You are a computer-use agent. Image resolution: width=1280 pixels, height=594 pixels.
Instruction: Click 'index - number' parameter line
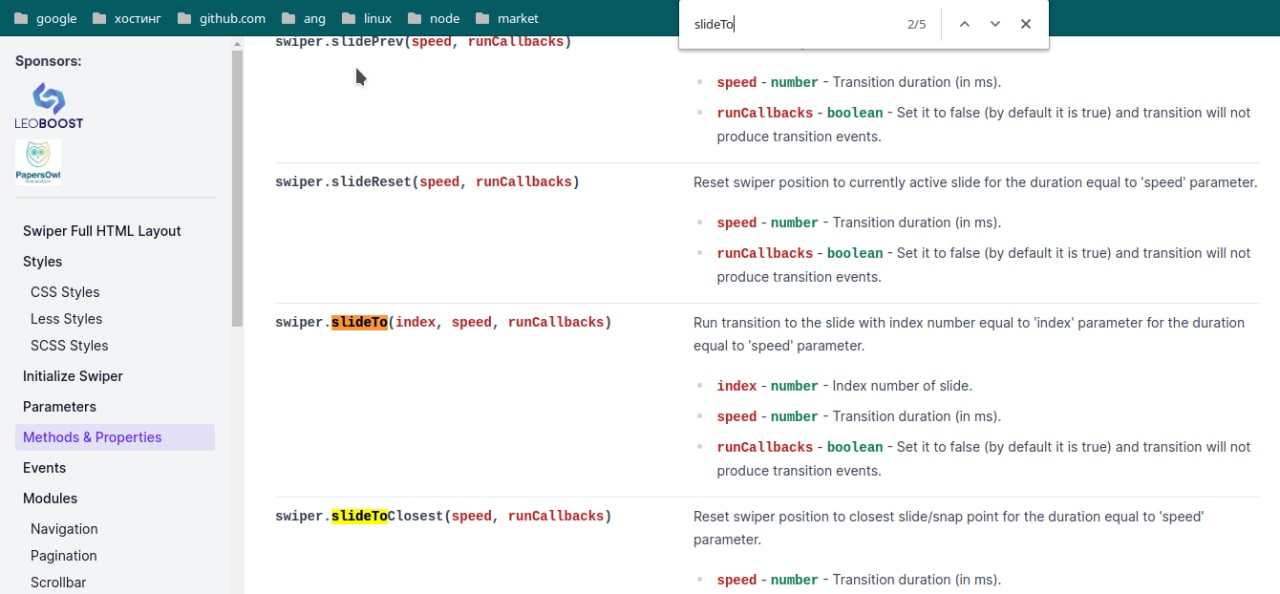click(844, 386)
